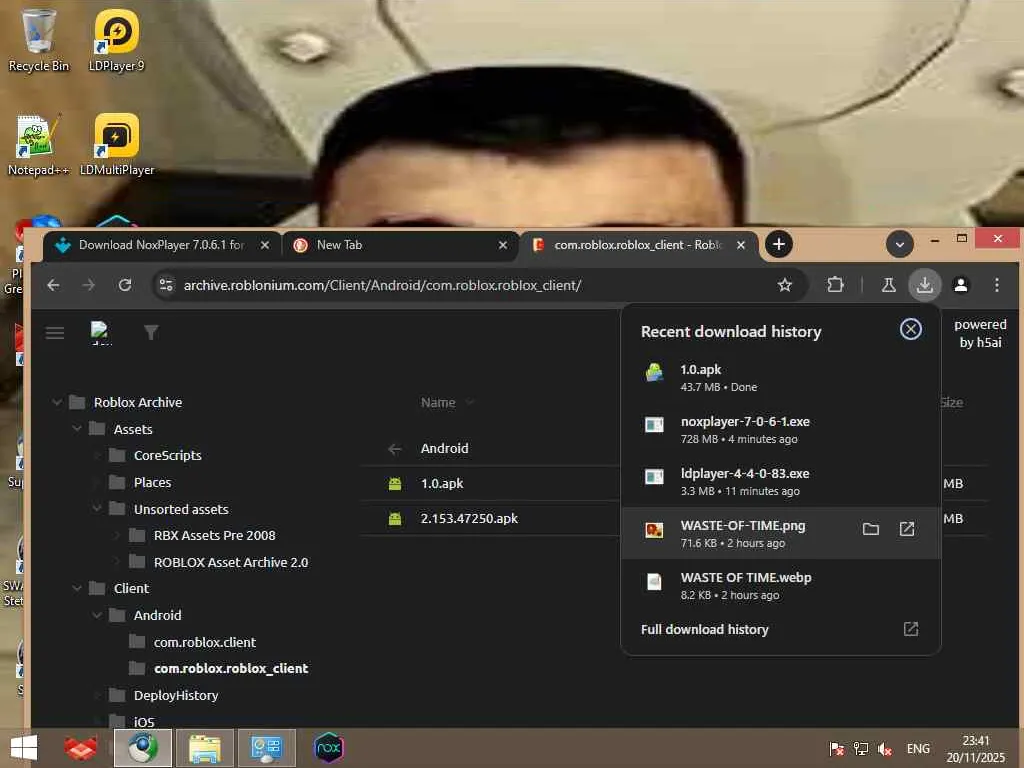This screenshot has height=768, width=1024.
Task: Sort by the Name column header
Action: click(x=438, y=403)
